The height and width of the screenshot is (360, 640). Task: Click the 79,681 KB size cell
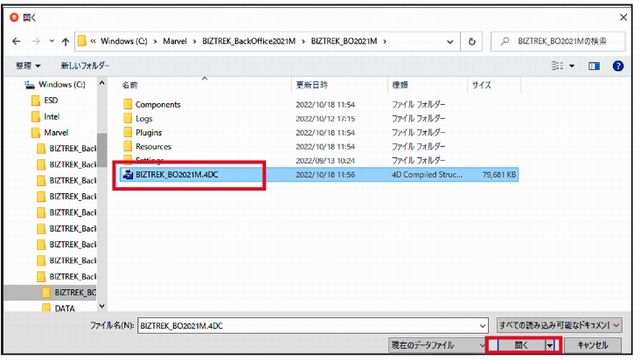(x=499, y=175)
